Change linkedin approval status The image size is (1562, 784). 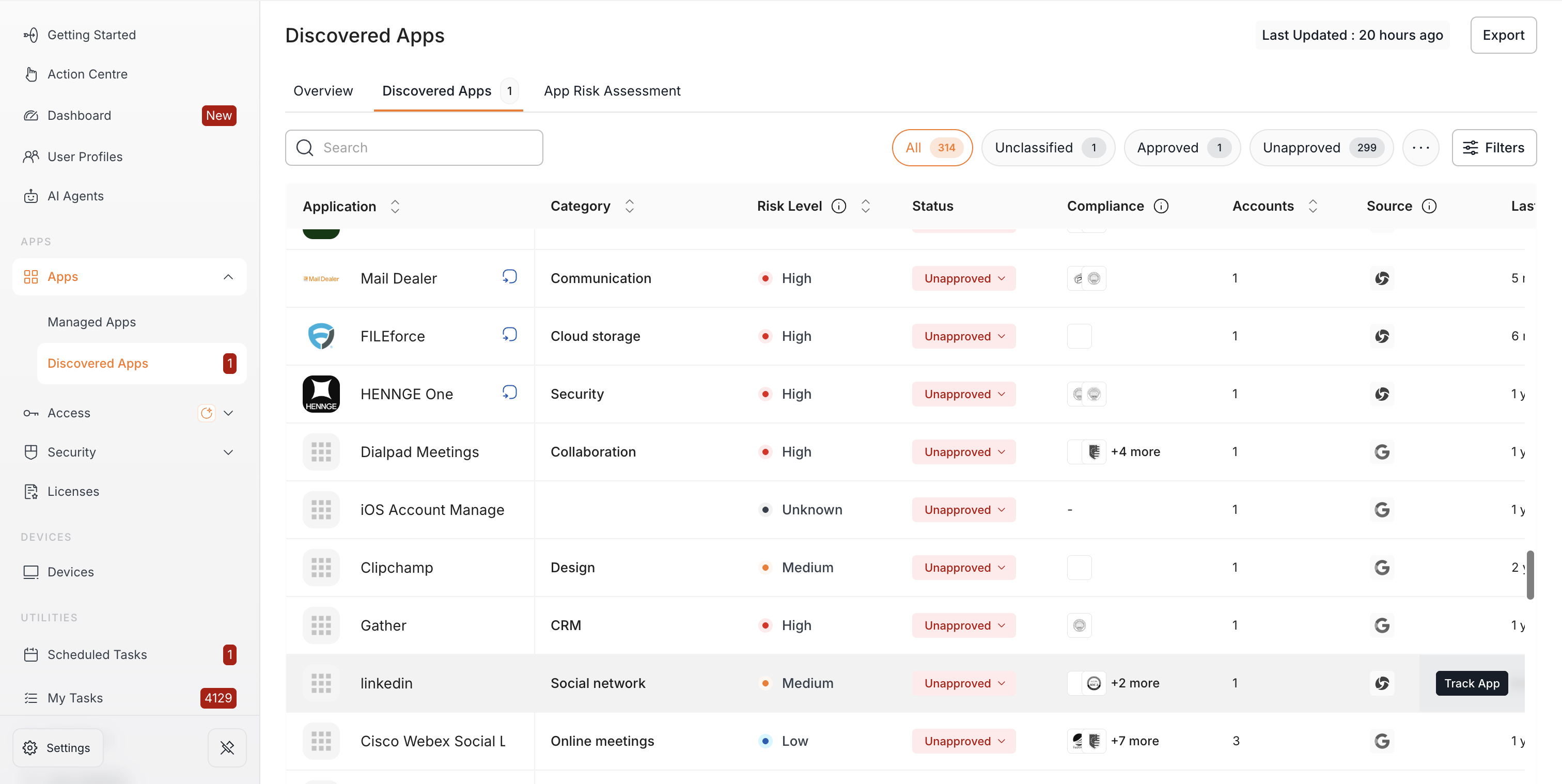pos(964,683)
